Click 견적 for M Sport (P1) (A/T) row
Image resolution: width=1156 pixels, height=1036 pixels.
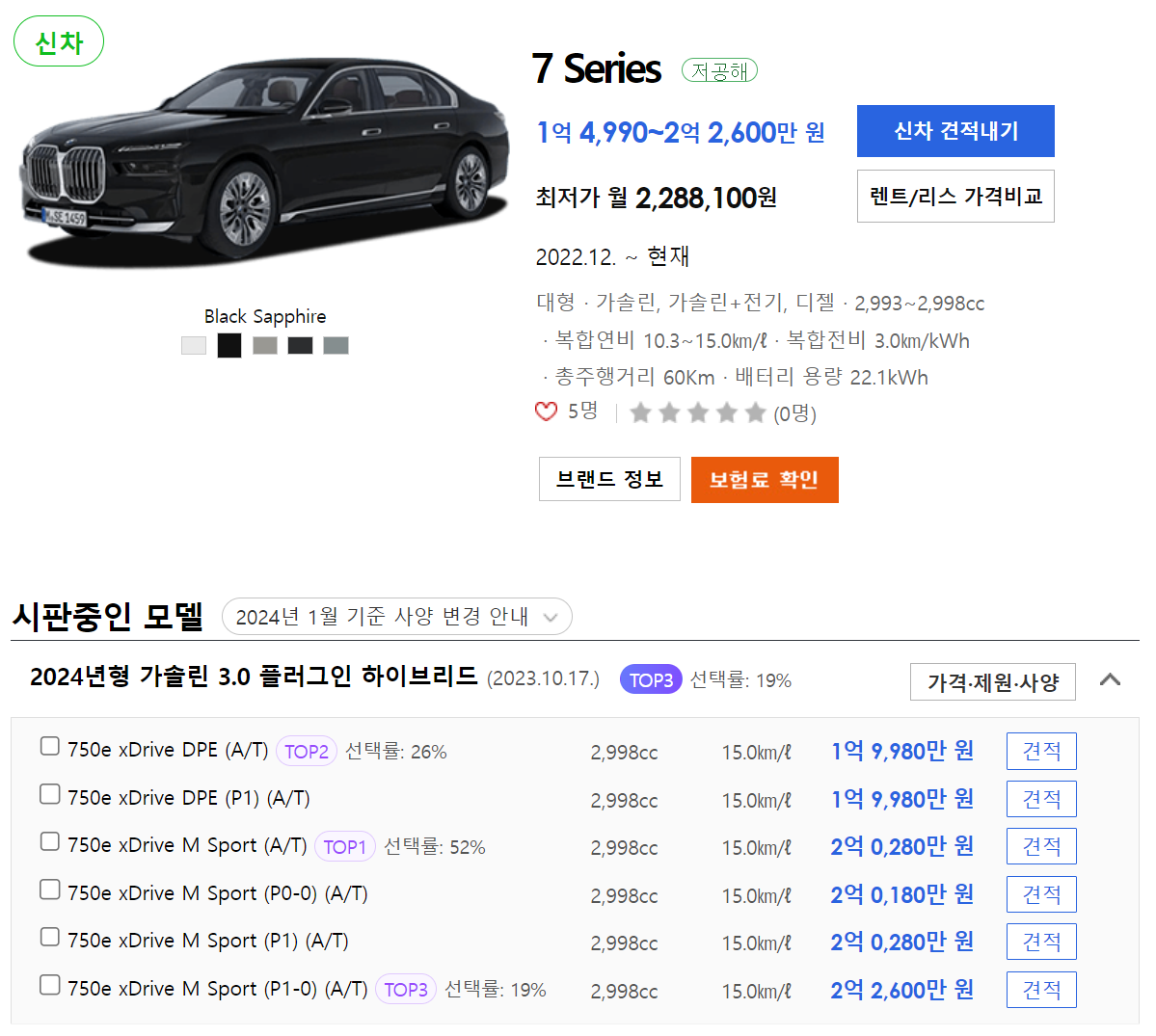point(1041,941)
